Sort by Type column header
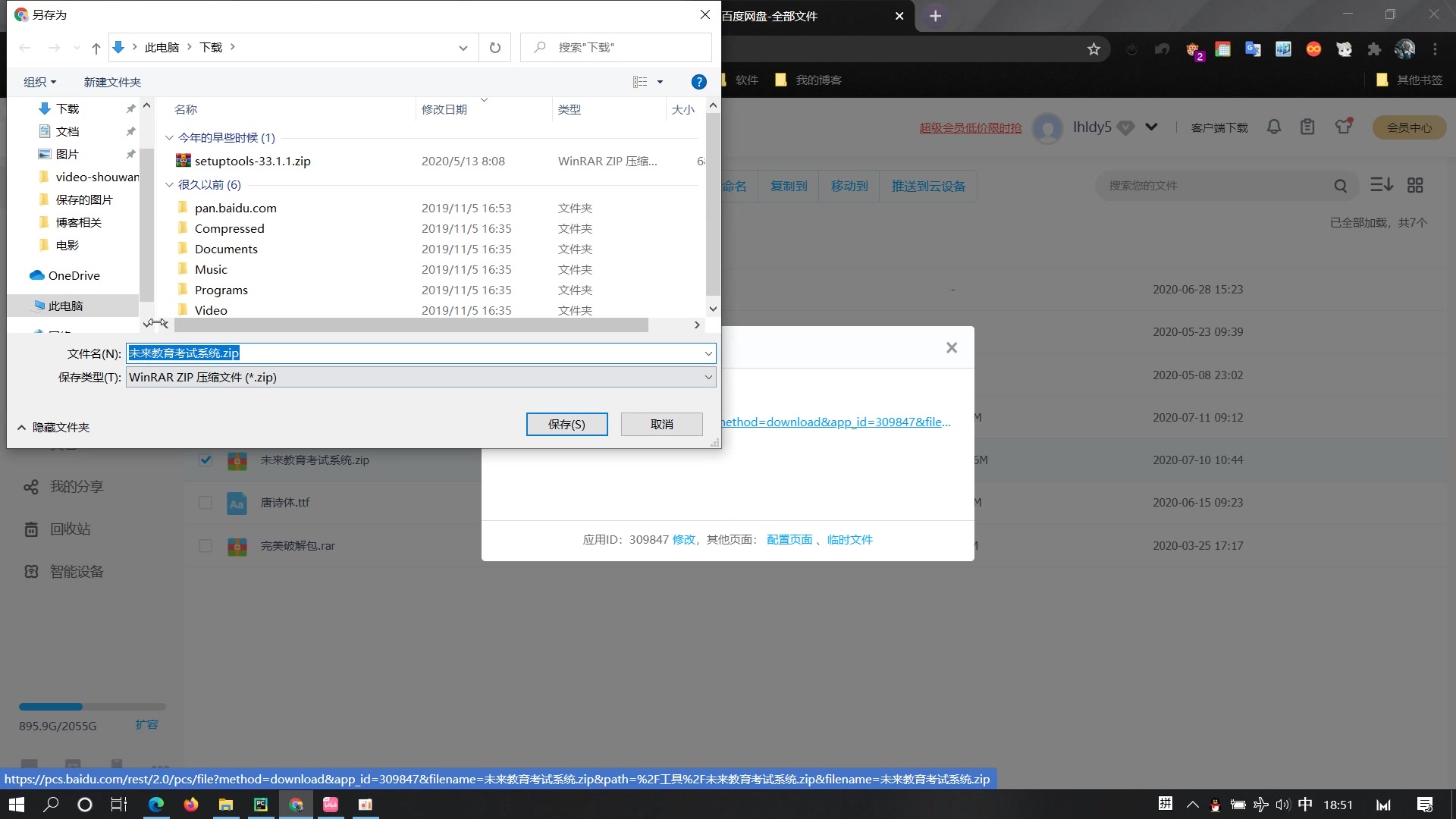Viewport: 1456px width, 819px height. coord(570,109)
